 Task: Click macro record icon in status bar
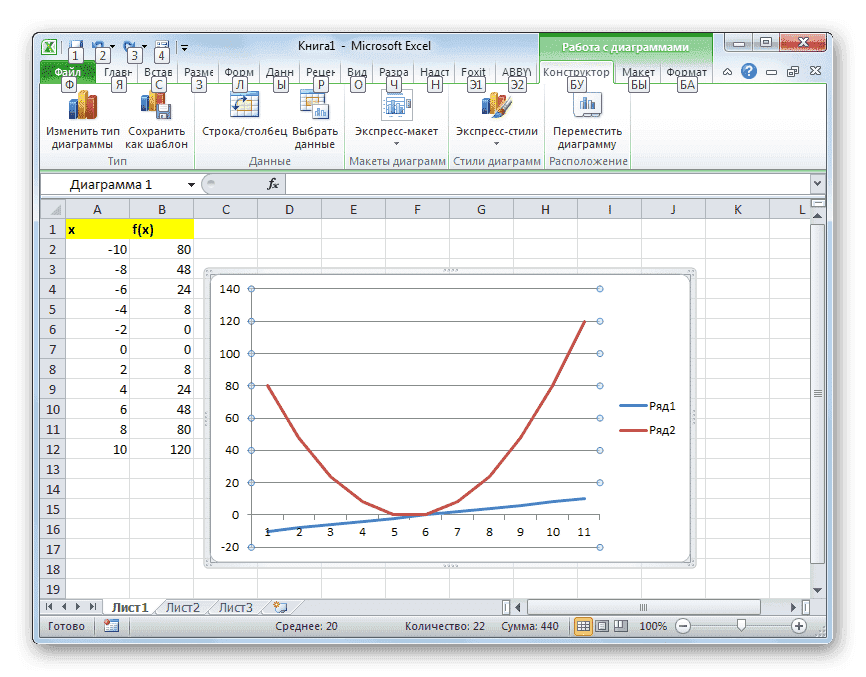(111, 626)
